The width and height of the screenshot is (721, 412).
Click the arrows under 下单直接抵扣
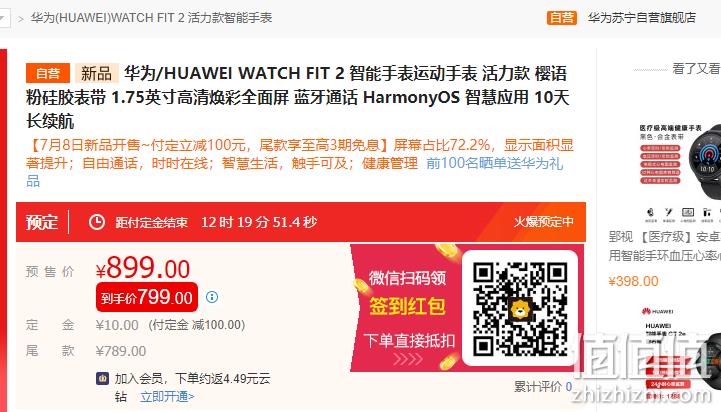tap(408, 359)
